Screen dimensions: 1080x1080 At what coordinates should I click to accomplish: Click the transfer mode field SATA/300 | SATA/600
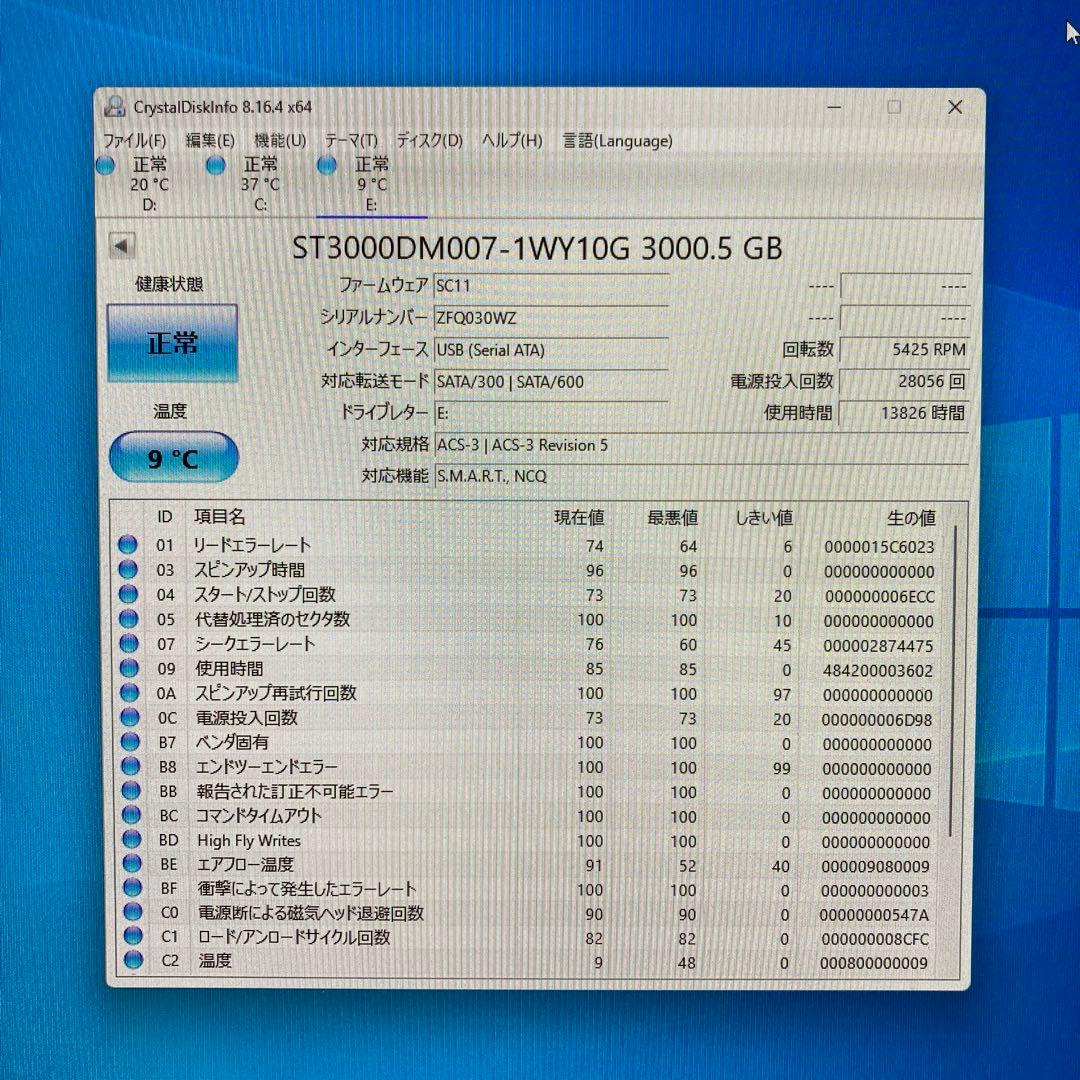point(551,382)
